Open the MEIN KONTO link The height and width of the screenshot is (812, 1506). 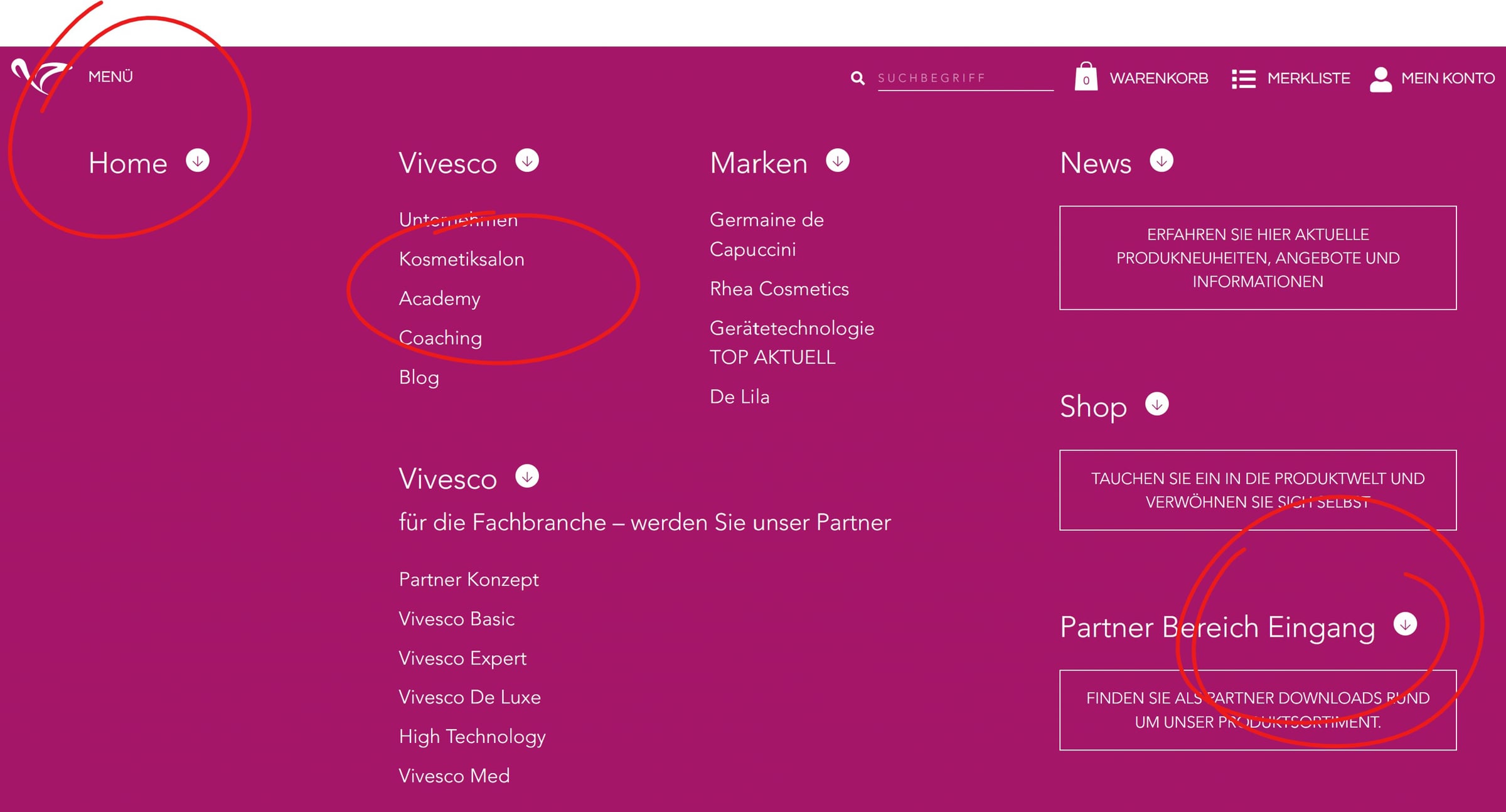click(1448, 78)
